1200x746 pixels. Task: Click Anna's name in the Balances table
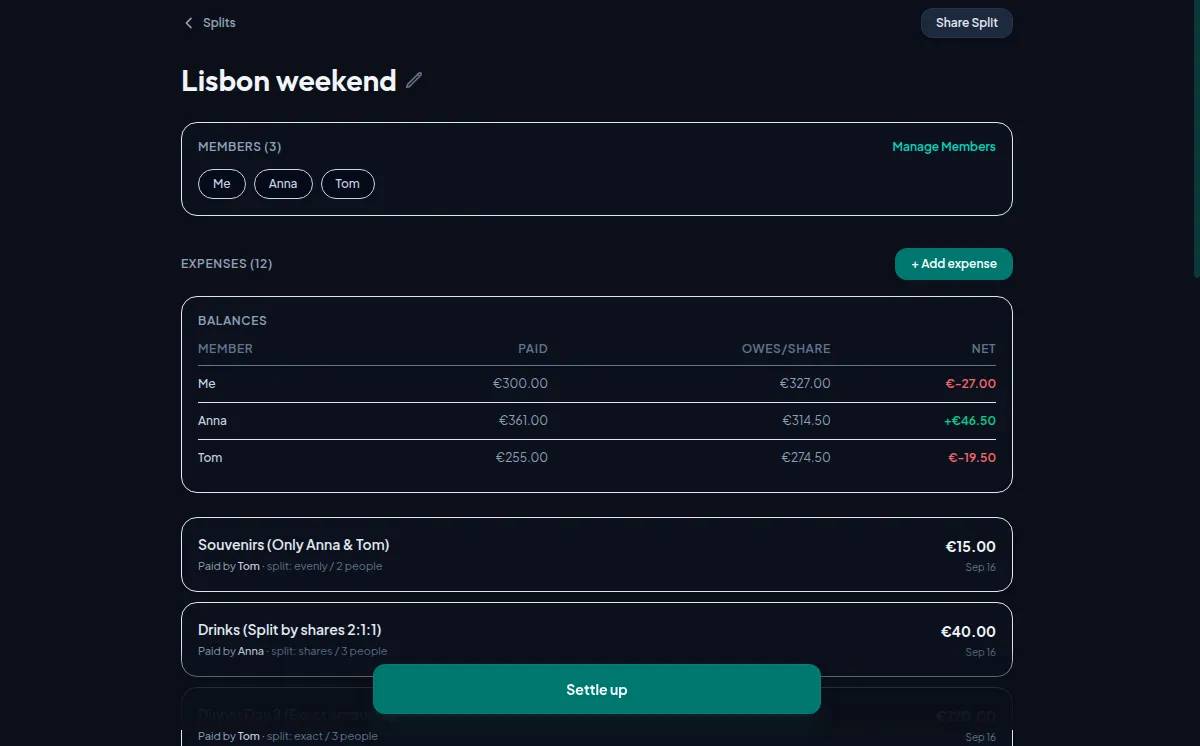tap(212, 421)
